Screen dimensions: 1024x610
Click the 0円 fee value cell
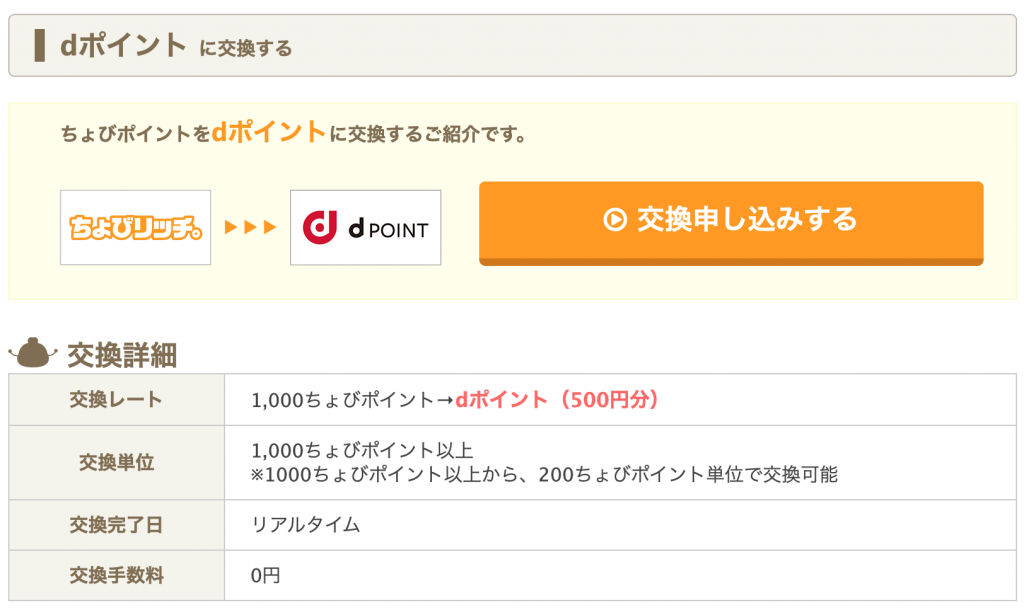[268, 576]
